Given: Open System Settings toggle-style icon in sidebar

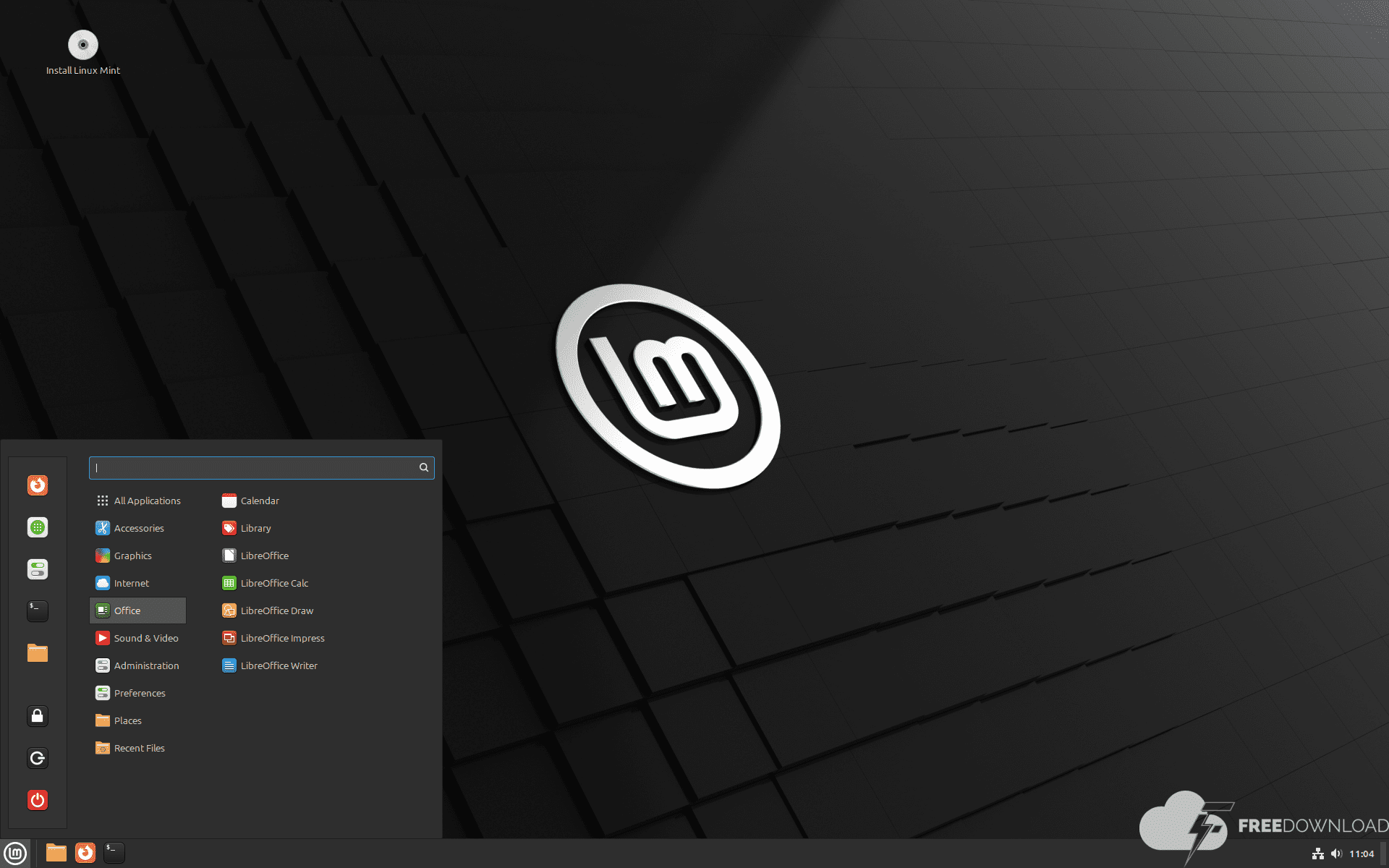Looking at the screenshot, I should pyautogui.click(x=38, y=569).
